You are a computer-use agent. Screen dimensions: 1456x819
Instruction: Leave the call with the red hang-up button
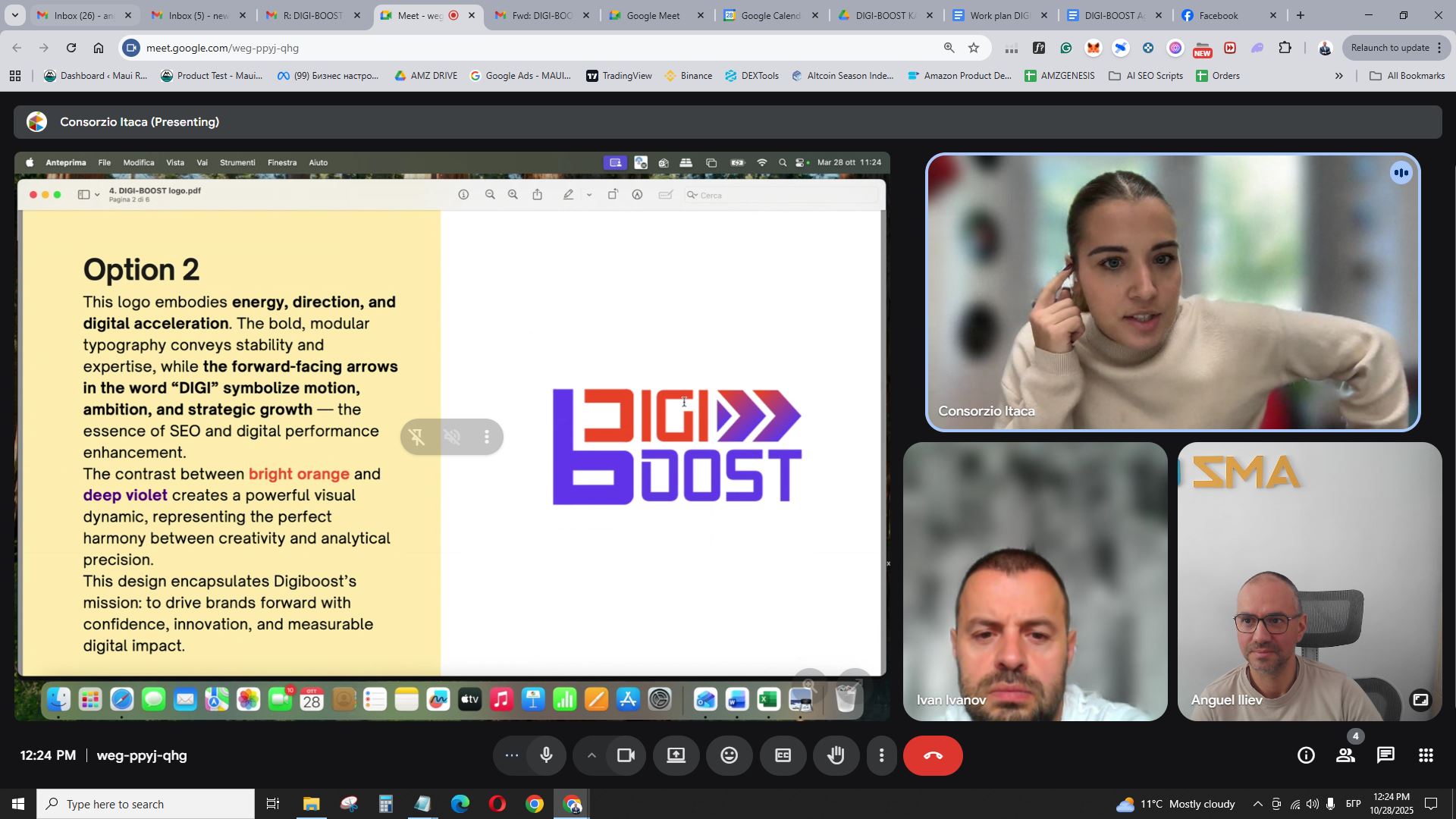click(x=933, y=755)
